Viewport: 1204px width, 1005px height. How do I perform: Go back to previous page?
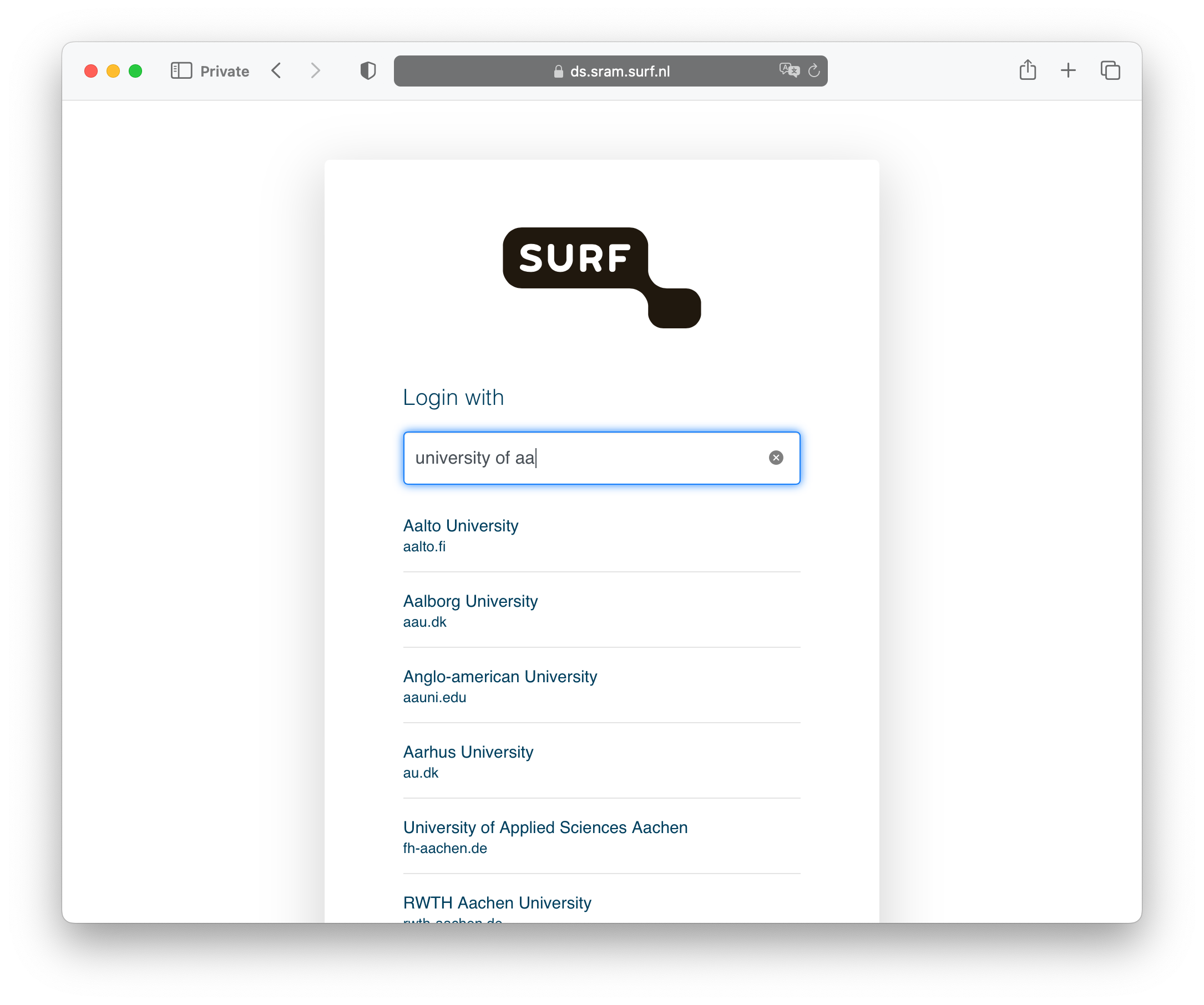(276, 71)
